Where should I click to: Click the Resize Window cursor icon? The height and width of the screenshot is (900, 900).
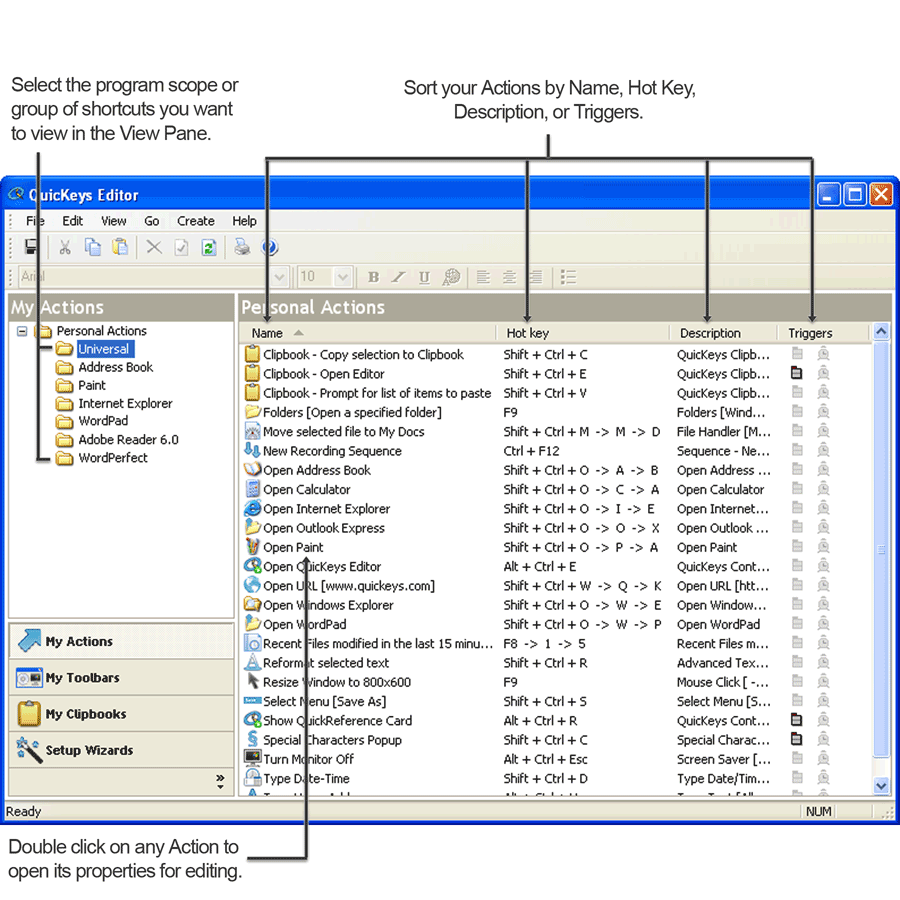(253, 681)
